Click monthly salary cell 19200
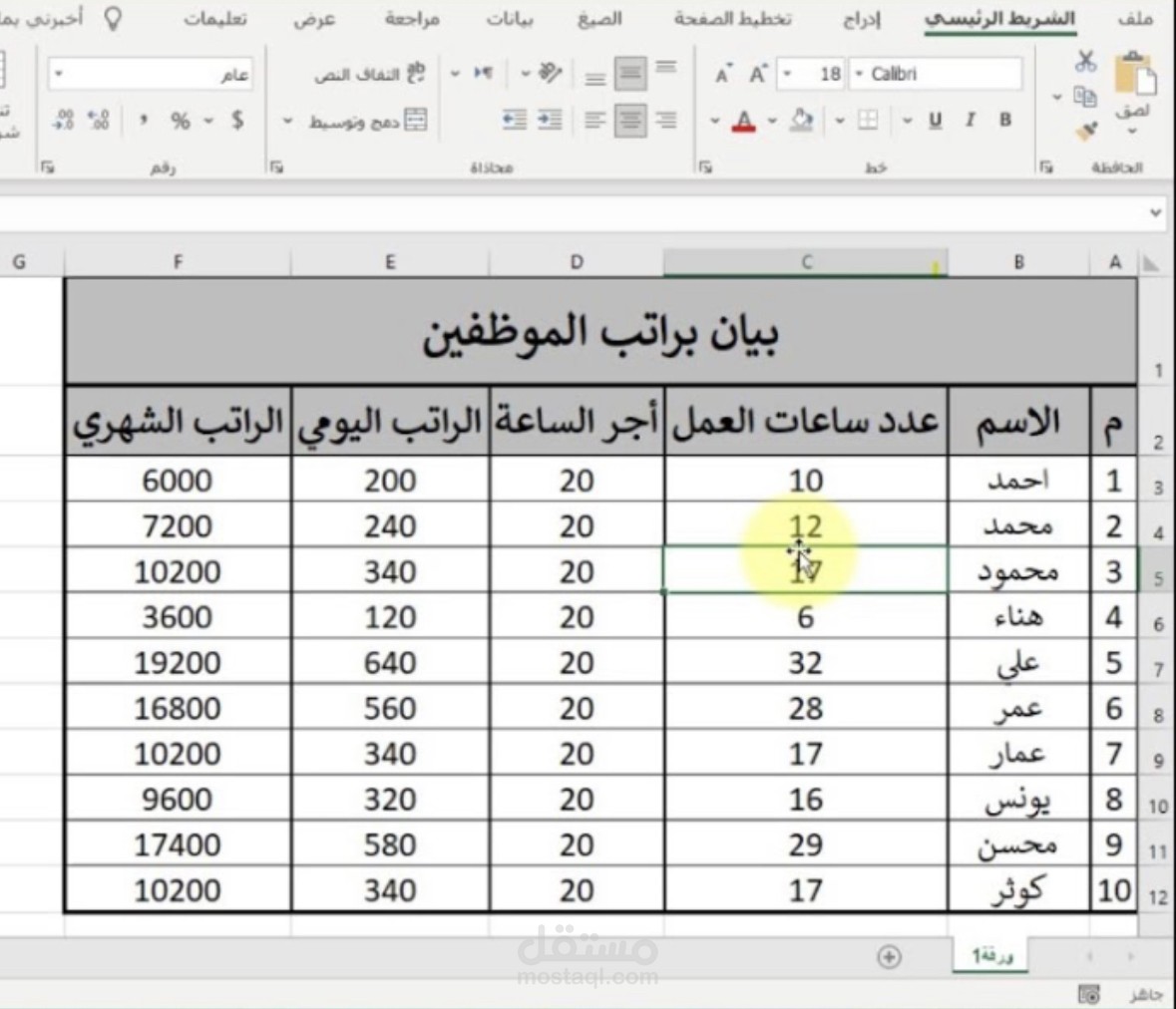This screenshot has width=1176, height=1009. click(x=178, y=663)
